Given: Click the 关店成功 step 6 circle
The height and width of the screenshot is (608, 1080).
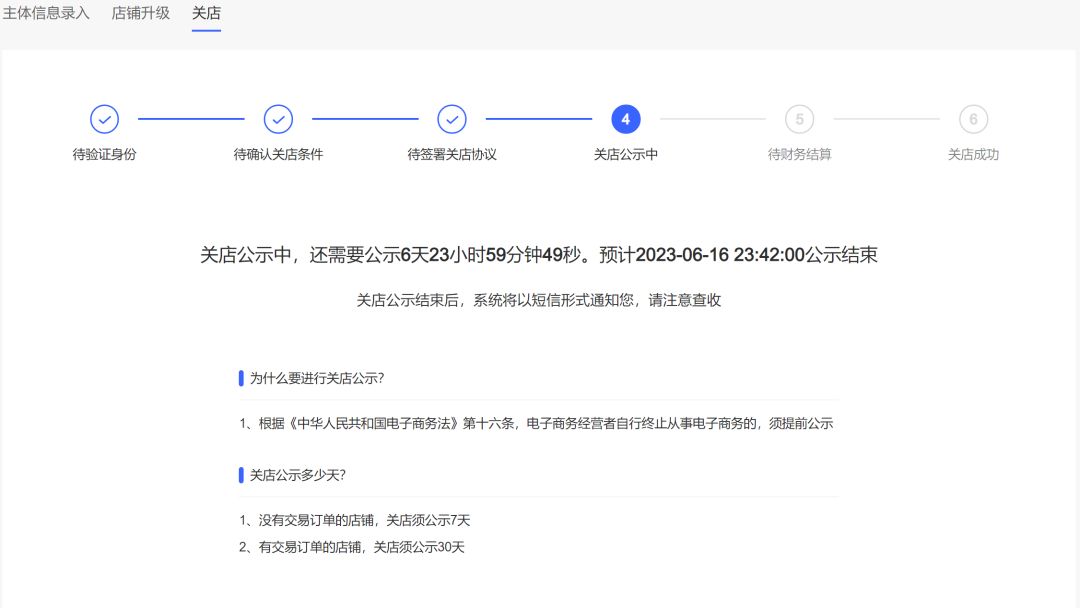Looking at the screenshot, I should pos(972,118).
